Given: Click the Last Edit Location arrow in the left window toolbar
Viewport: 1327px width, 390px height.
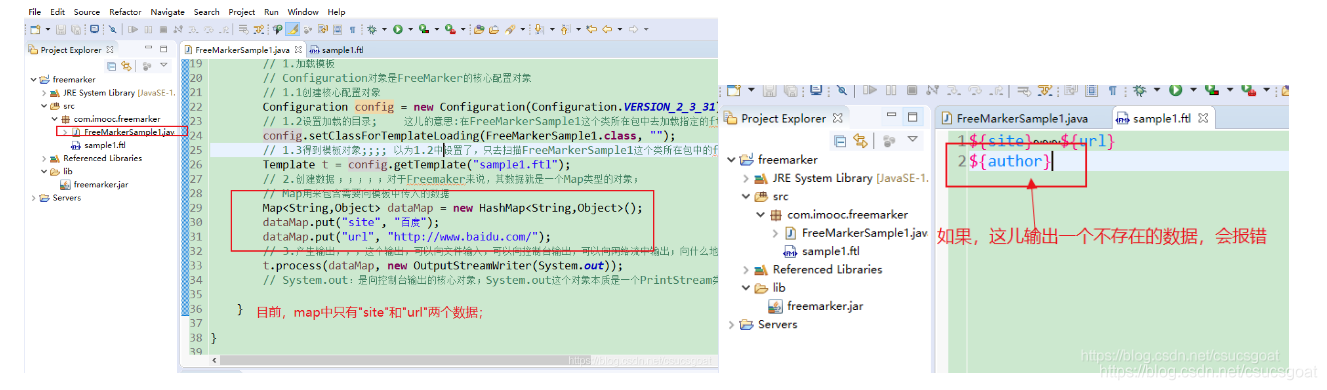Looking at the screenshot, I should (x=591, y=29).
